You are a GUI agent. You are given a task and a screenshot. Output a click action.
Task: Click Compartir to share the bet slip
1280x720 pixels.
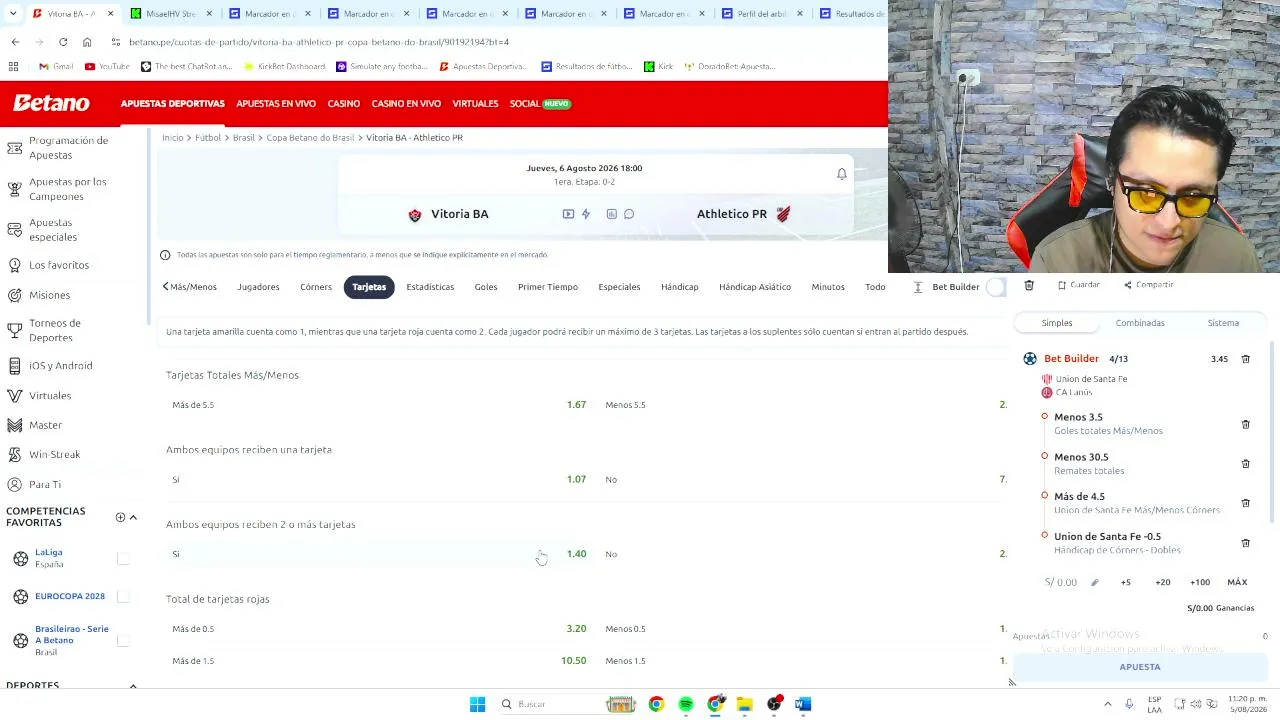click(1149, 285)
